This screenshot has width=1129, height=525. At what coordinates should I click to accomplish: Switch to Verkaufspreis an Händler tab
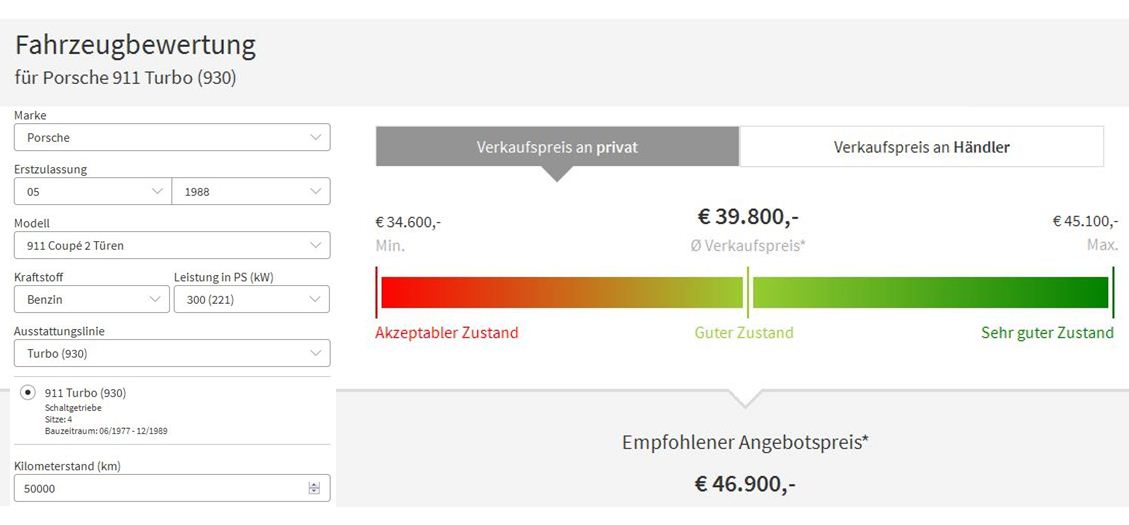[922, 147]
